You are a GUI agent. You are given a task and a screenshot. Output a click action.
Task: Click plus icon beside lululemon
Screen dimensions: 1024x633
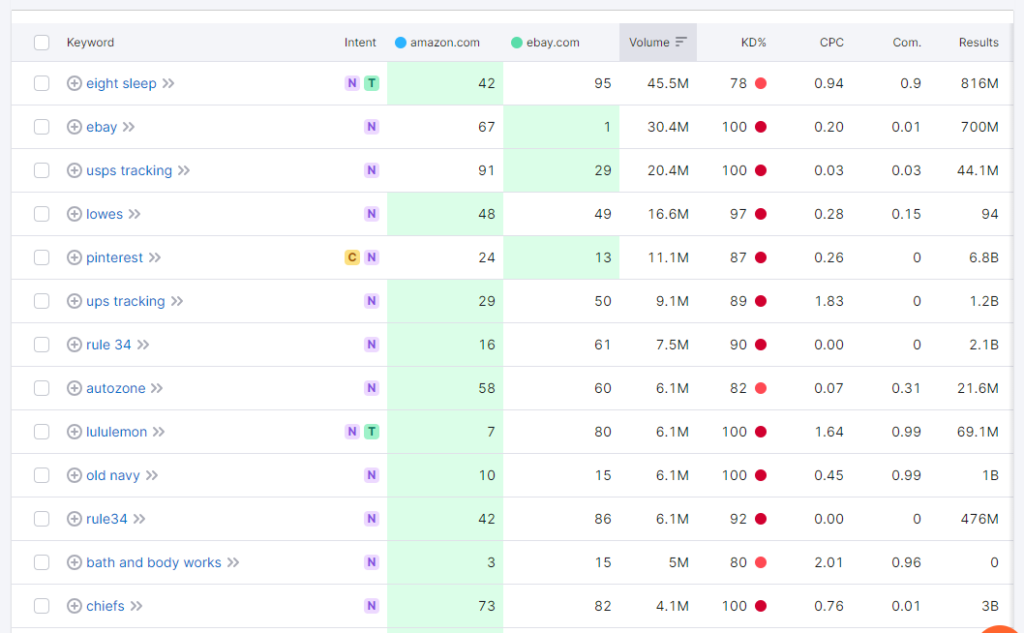coord(74,432)
